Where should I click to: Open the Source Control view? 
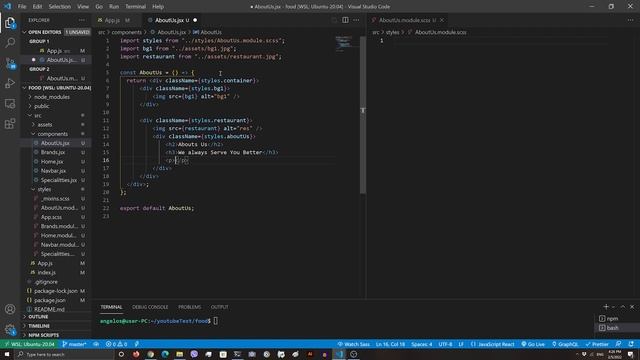tap(10, 63)
